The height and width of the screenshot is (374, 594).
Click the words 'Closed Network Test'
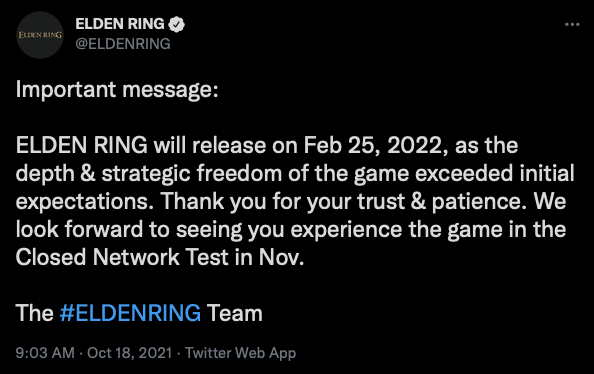[x=122, y=257]
